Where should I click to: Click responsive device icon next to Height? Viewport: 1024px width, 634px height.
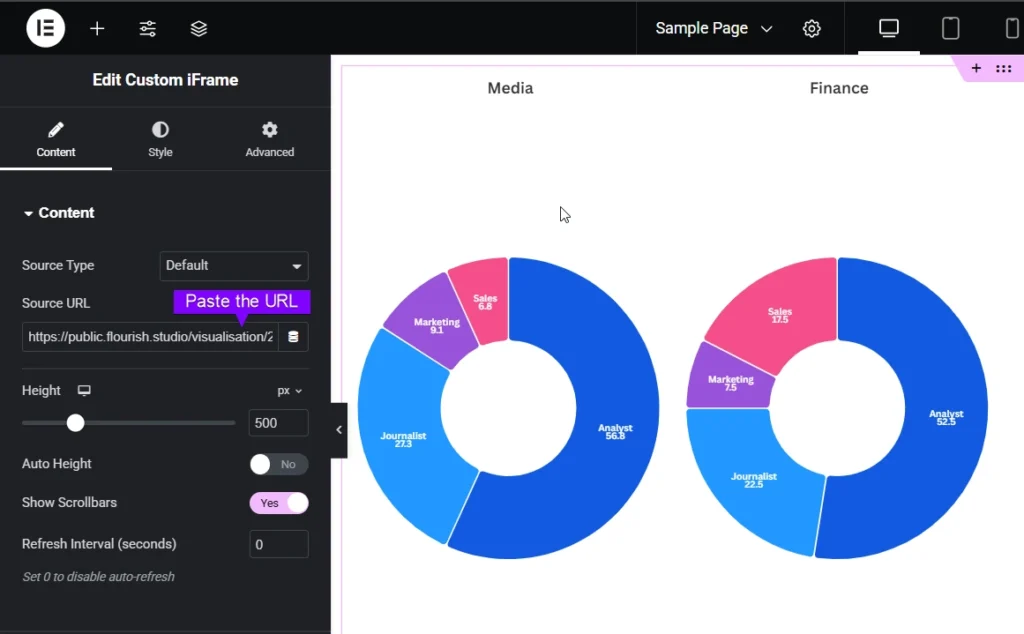[x=84, y=390]
